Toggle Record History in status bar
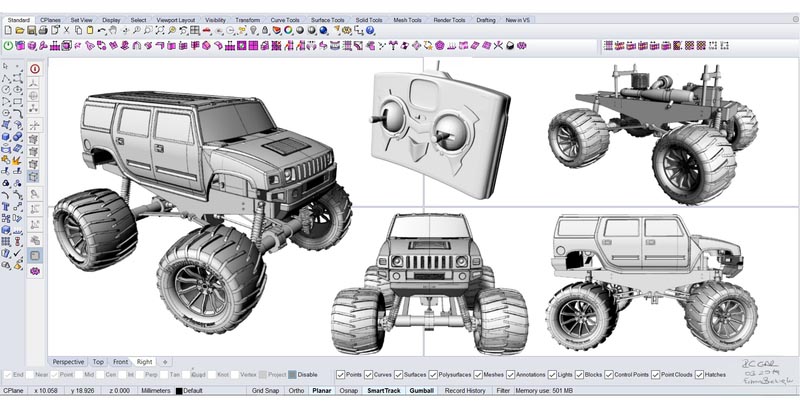800x407 pixels. coord(465,391)
